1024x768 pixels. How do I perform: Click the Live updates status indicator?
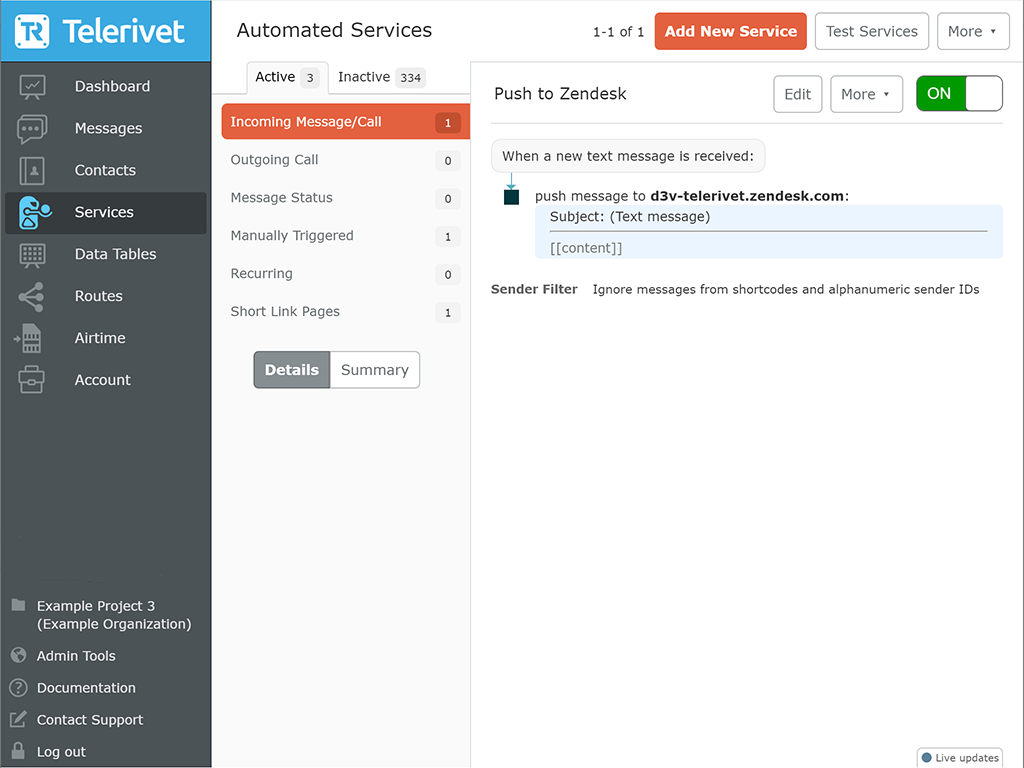pyautogui.click(x=959, y=758)
